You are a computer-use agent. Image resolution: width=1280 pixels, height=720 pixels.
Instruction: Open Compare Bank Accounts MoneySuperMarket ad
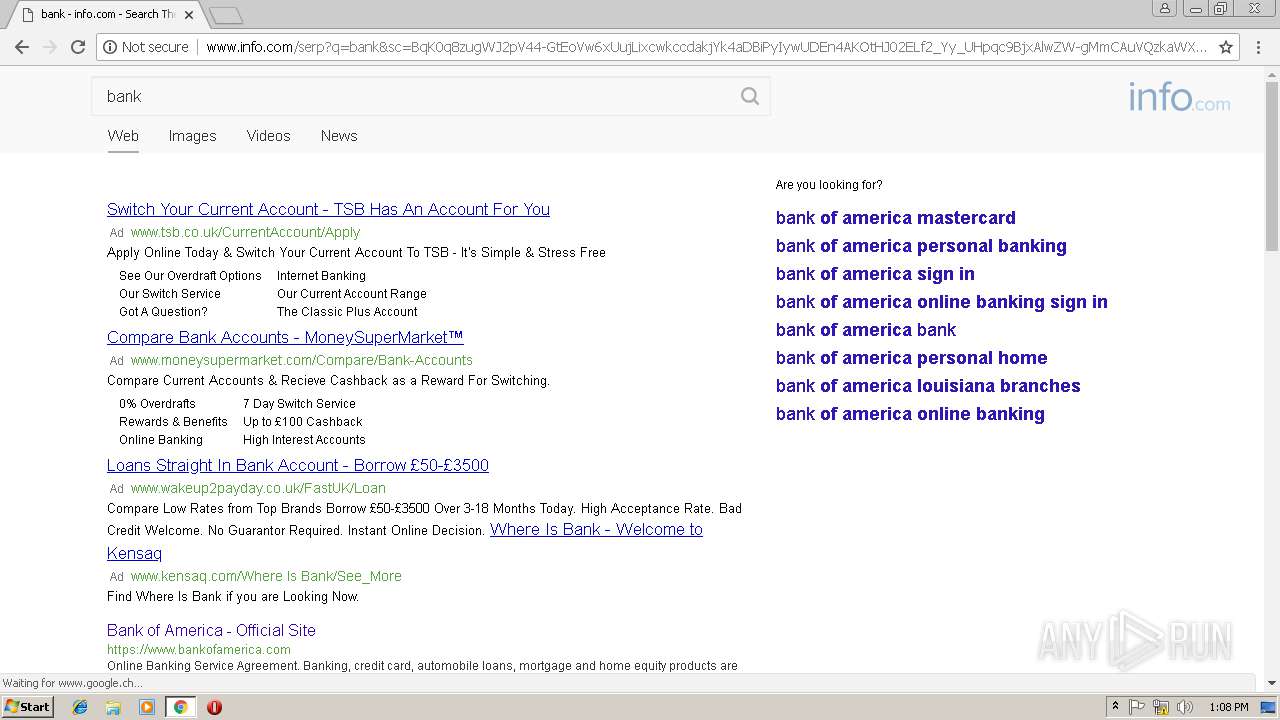pyautogui.click(x=285, y=337)
